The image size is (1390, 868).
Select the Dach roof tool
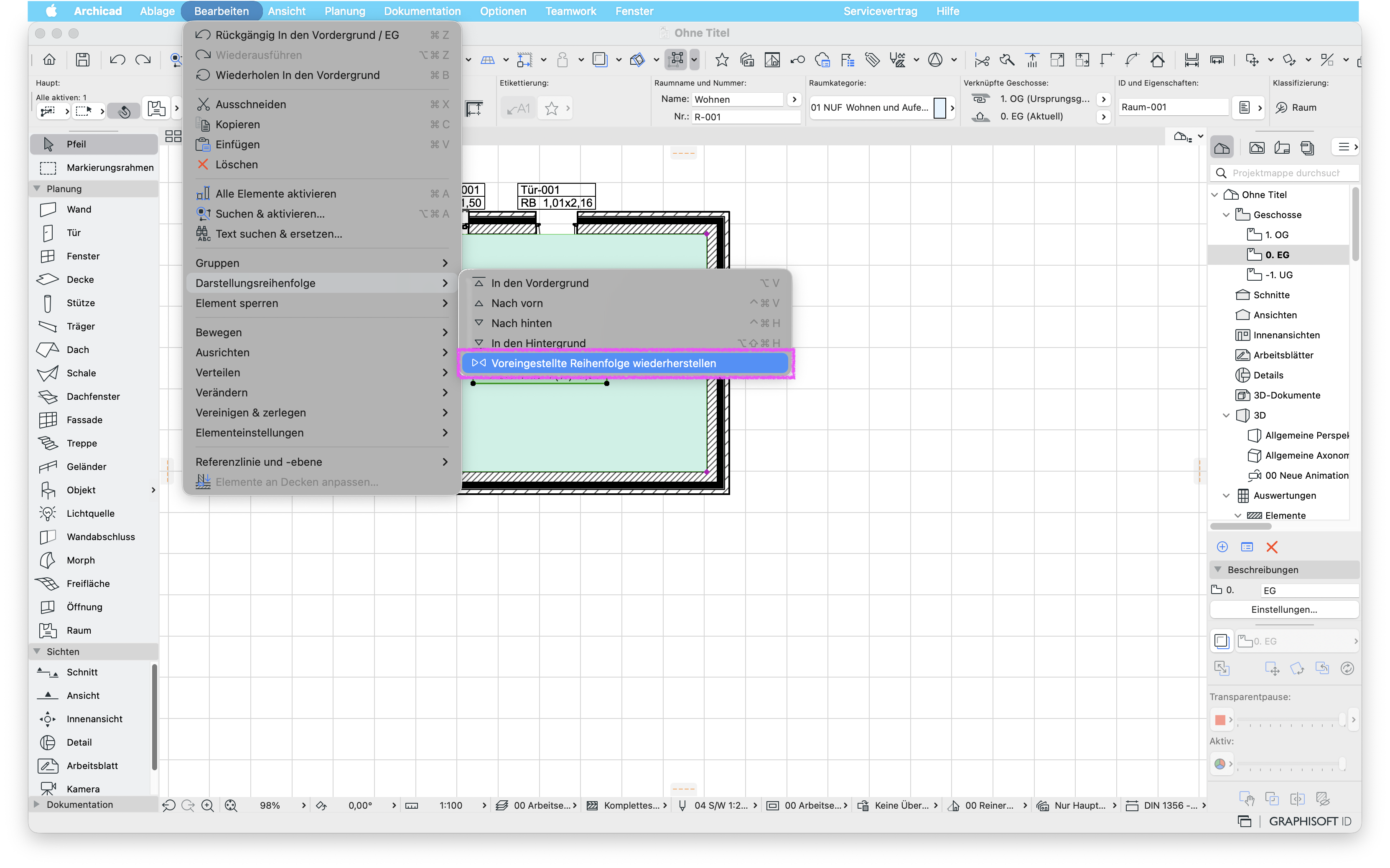click(94, 350)
